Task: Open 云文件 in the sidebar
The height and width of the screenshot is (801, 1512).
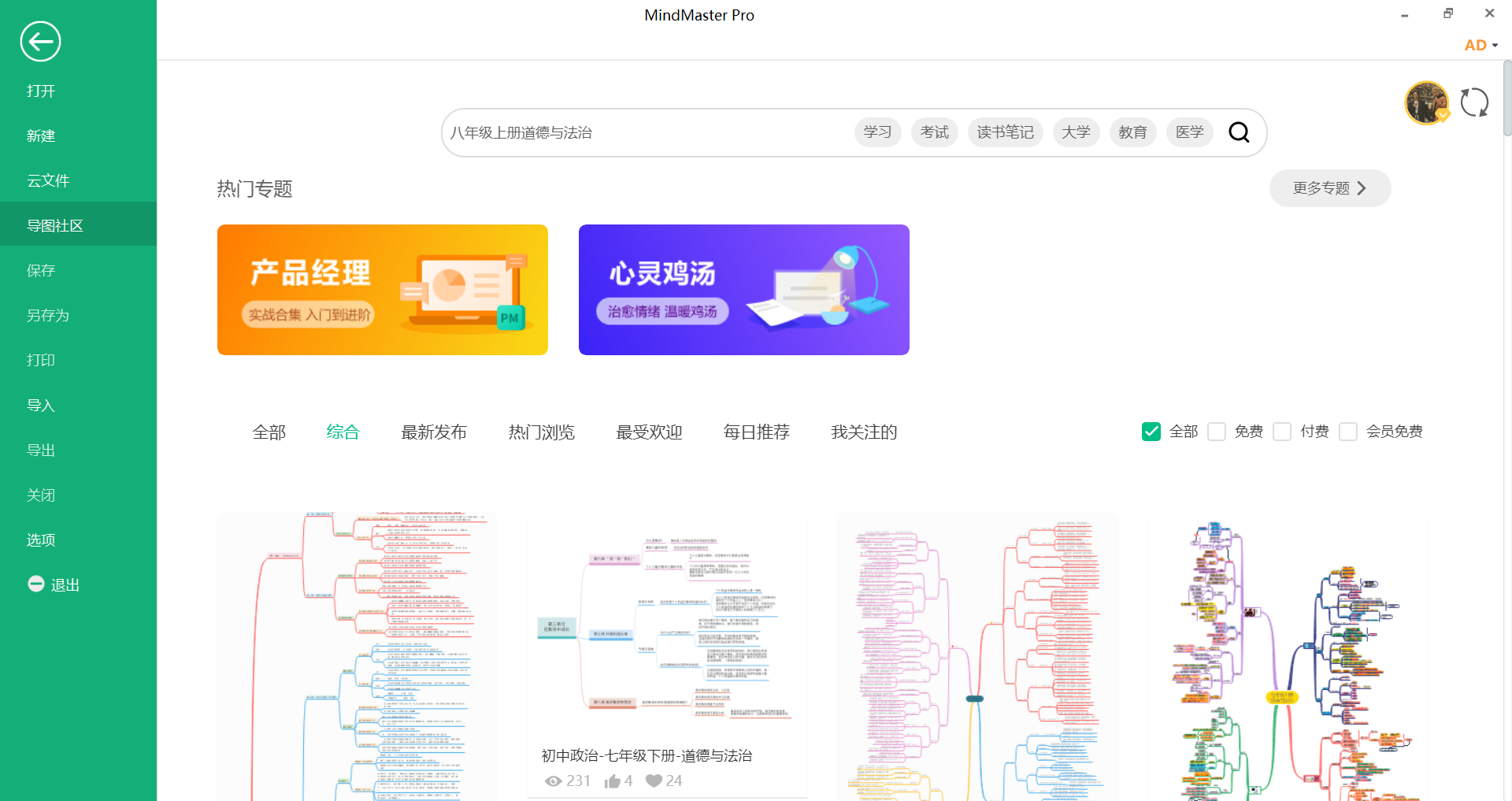Action: (x=79, y=180)
